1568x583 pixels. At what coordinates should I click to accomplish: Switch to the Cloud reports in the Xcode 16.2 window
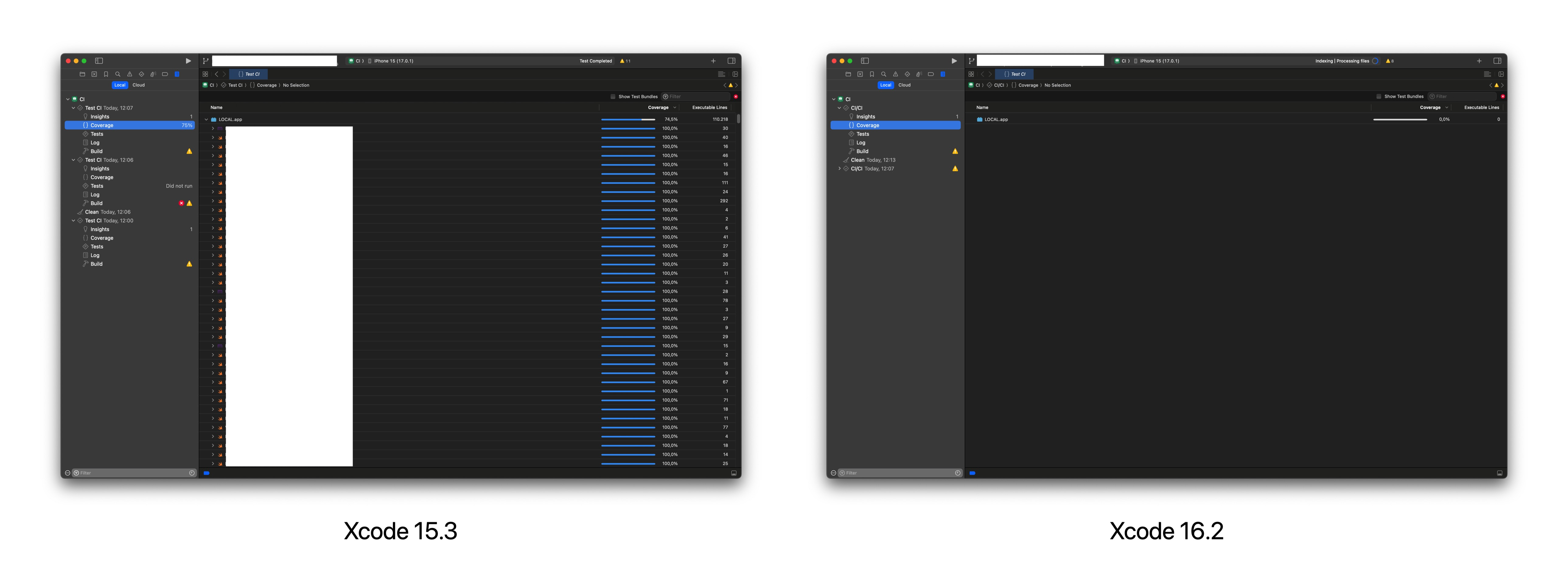905,85
